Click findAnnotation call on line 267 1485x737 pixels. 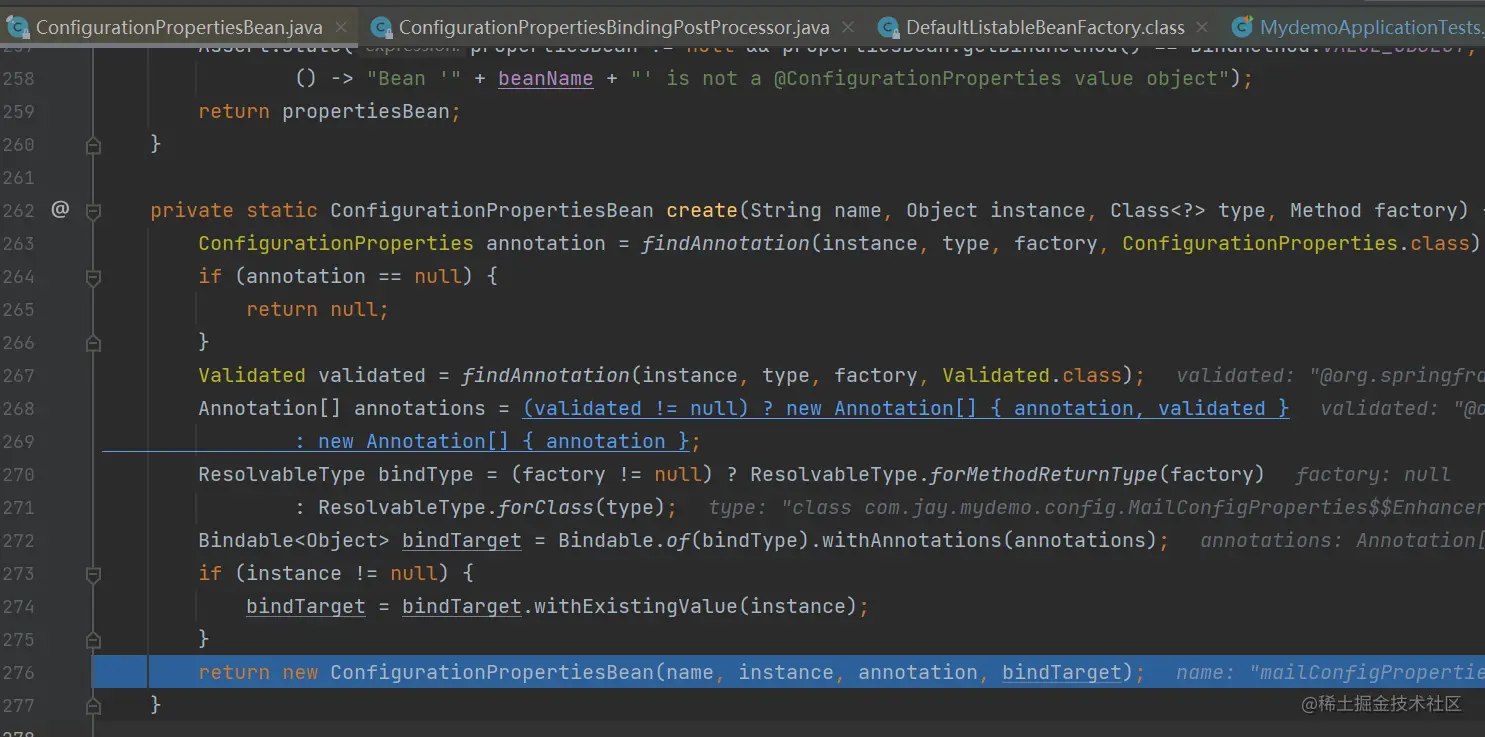(x=545, y=375)
